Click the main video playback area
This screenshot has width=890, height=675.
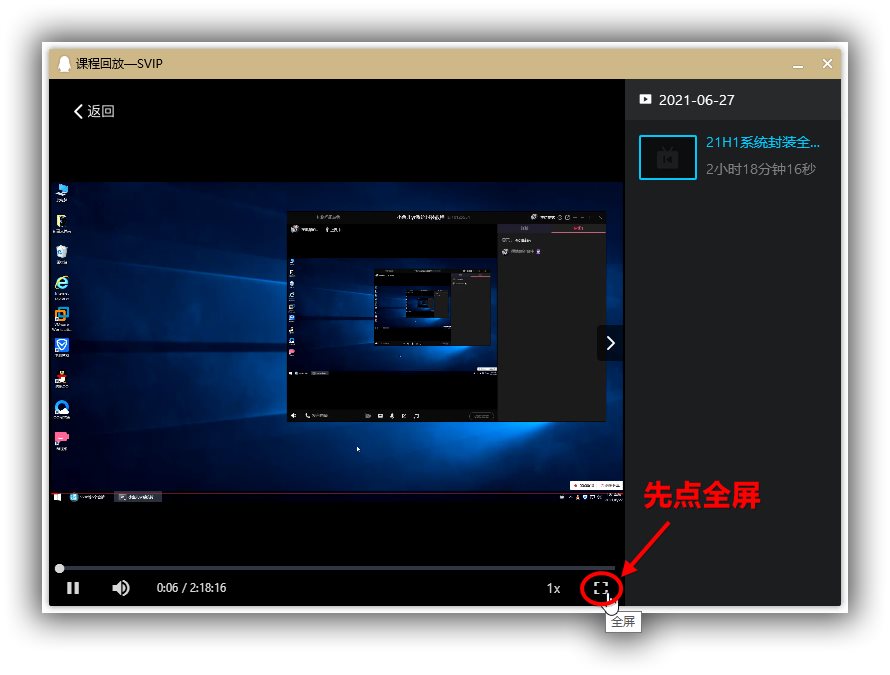(x=337, y=341)
